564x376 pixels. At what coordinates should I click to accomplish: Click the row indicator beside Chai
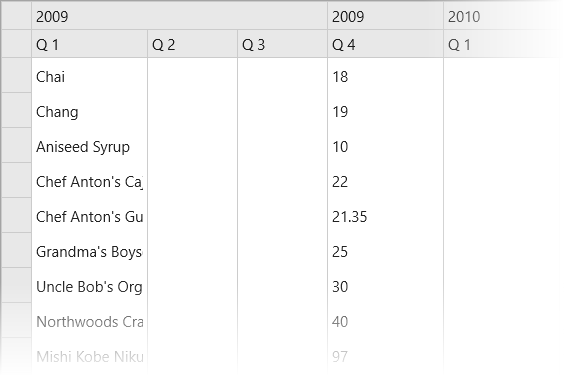[x=17, y=76]
